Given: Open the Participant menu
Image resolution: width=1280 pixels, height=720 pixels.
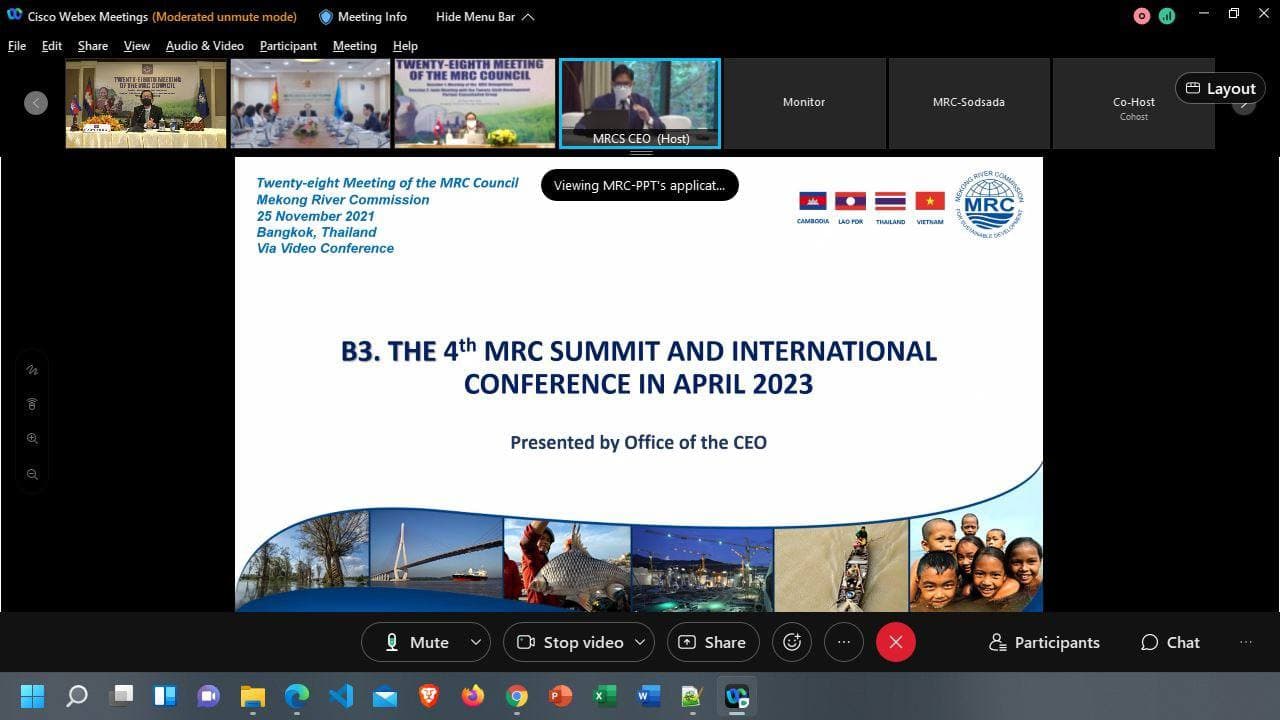Looking at the screenshot, I should pos(288,46).
